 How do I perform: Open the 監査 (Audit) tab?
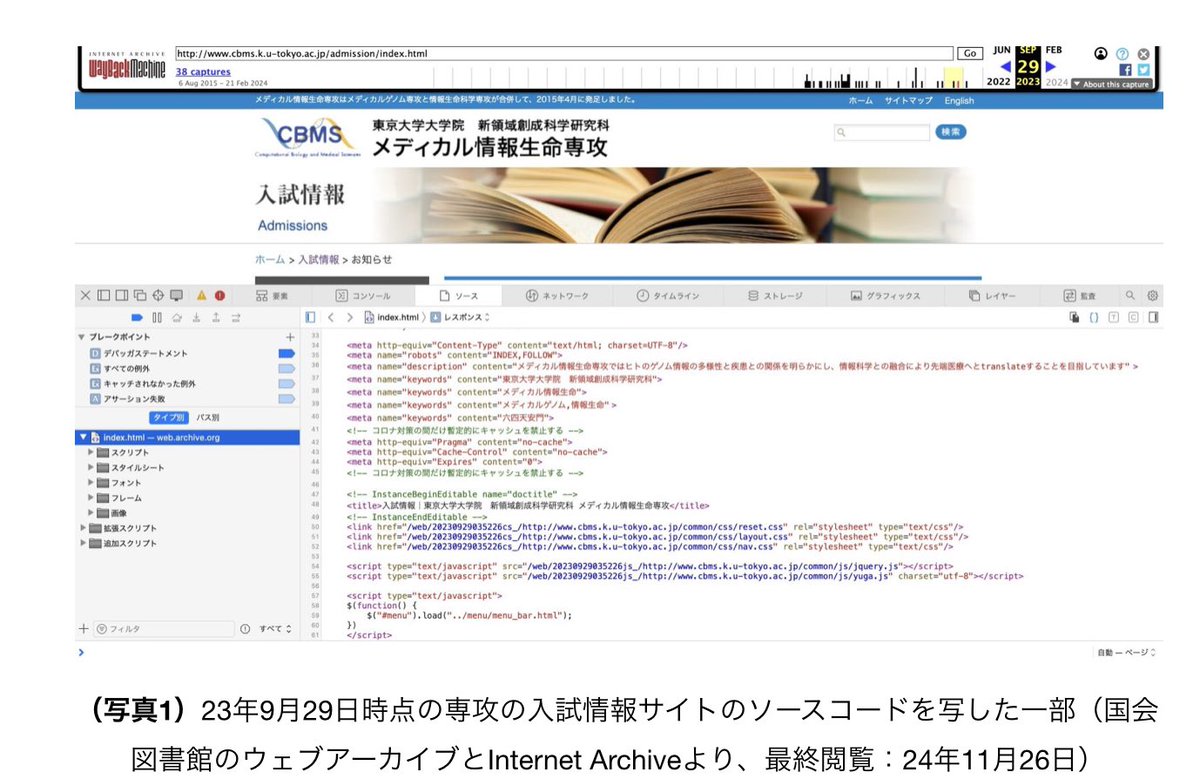(x=1080, y=296)
